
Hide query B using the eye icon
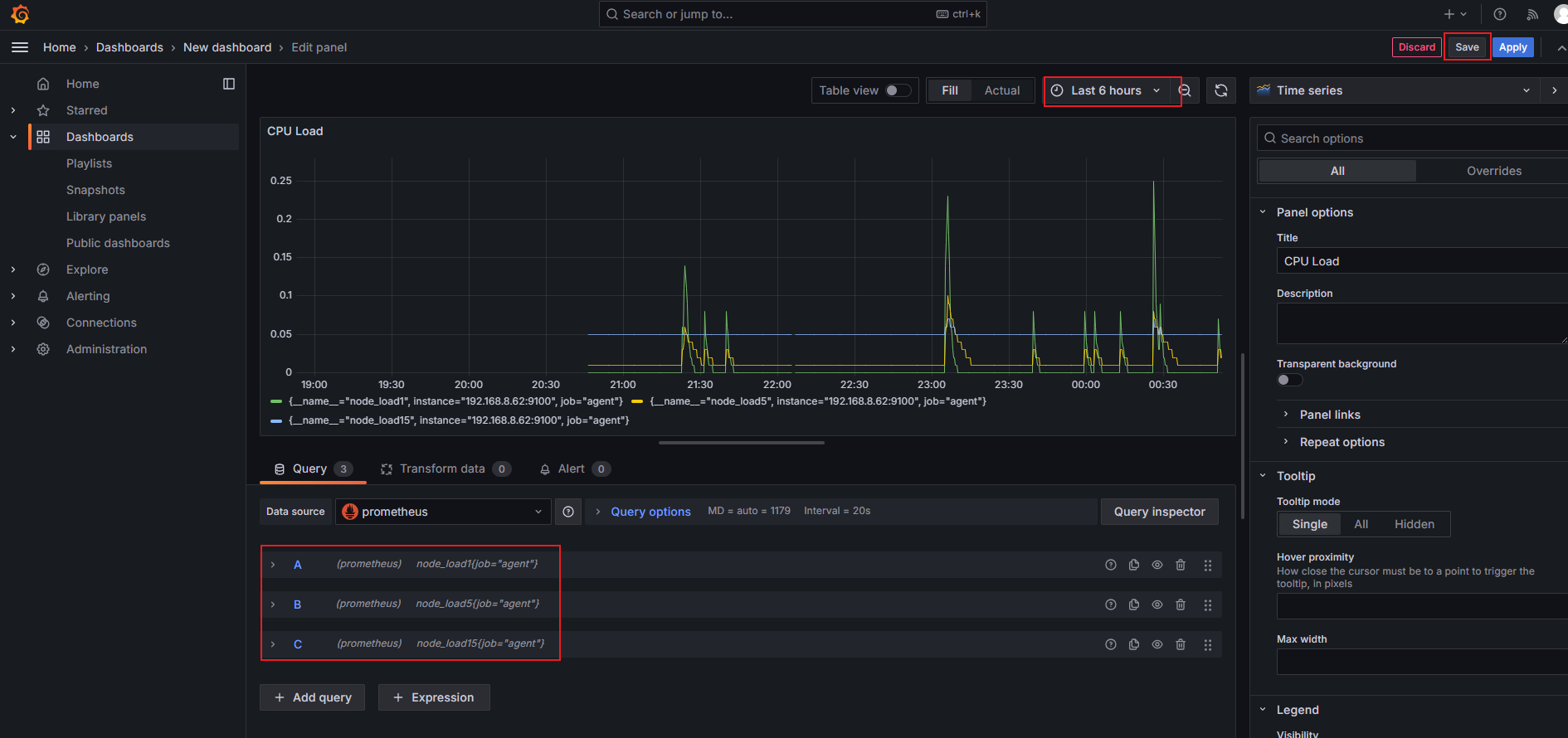pos(1157,604)
